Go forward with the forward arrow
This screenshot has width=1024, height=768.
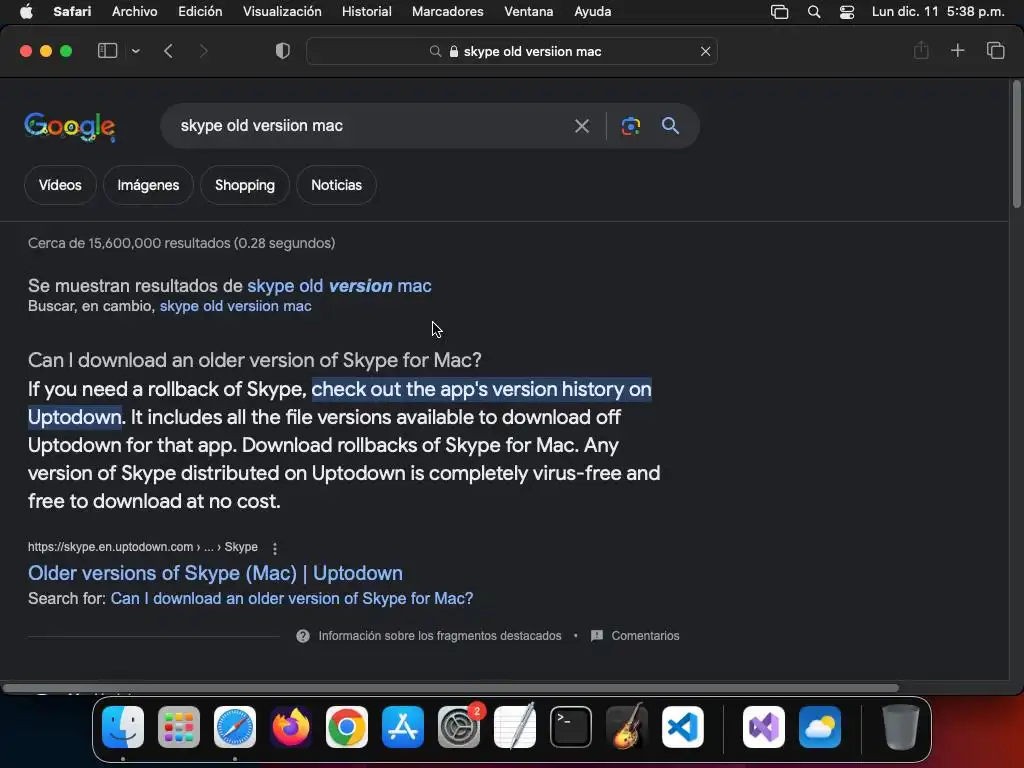pos(203,51)
